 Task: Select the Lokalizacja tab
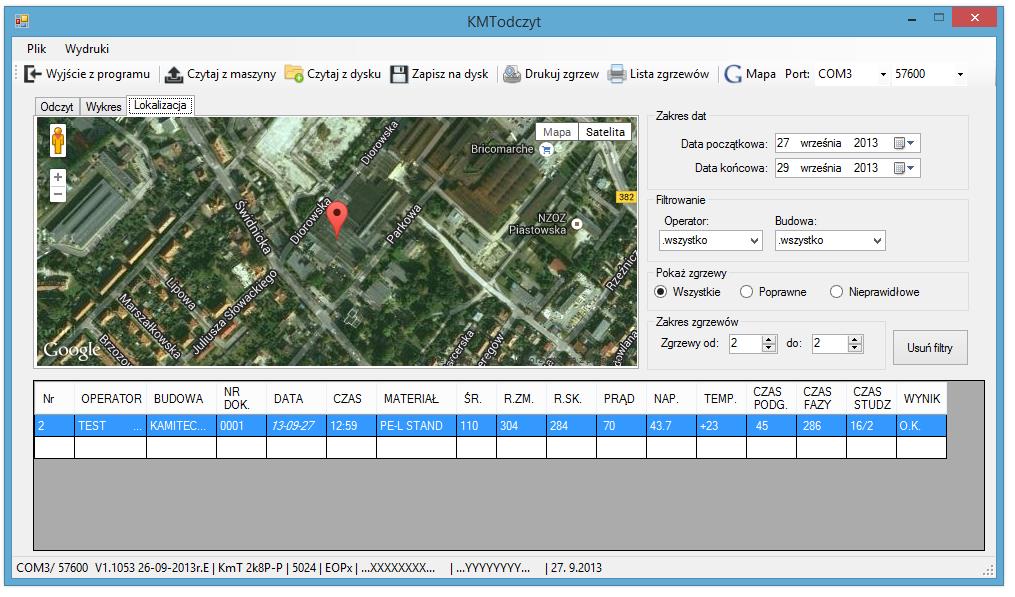click(x=160, y=105)
